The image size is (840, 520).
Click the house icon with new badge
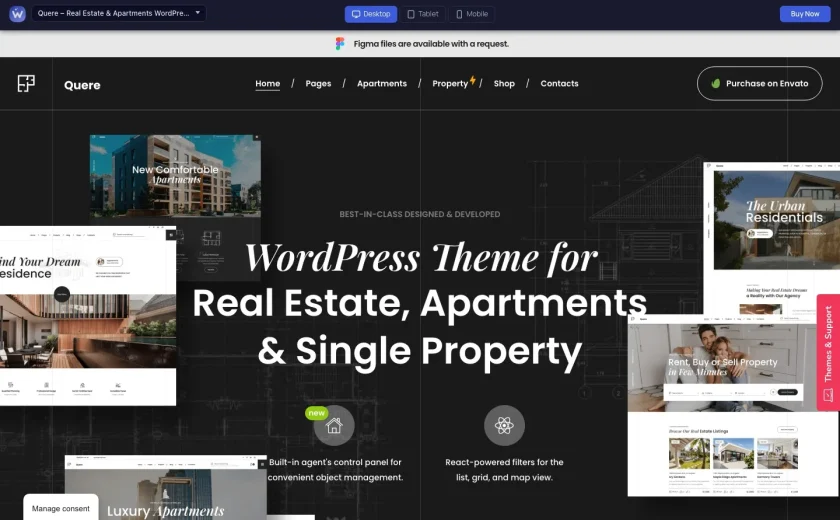coord(334,426)
